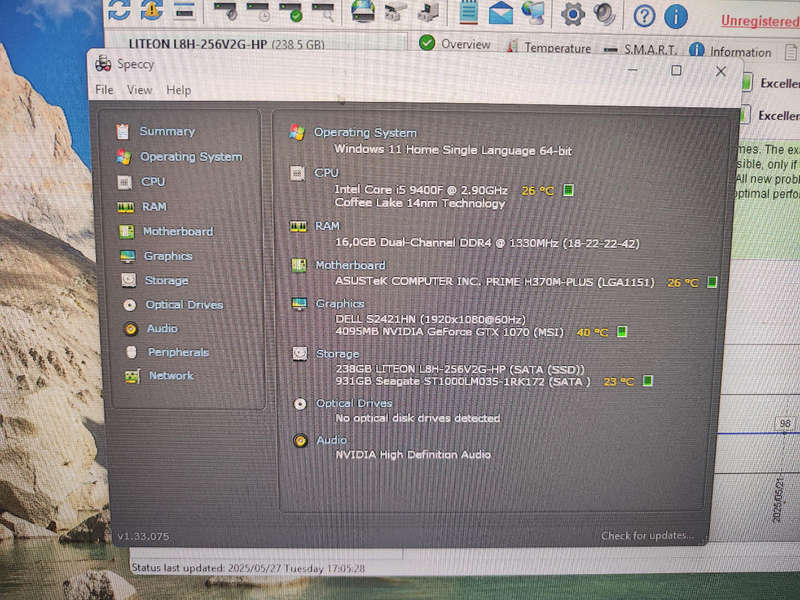This screenshot has width=800, height=600.
Task: Click the blue envelope email icon
Action: pos(501,13)
